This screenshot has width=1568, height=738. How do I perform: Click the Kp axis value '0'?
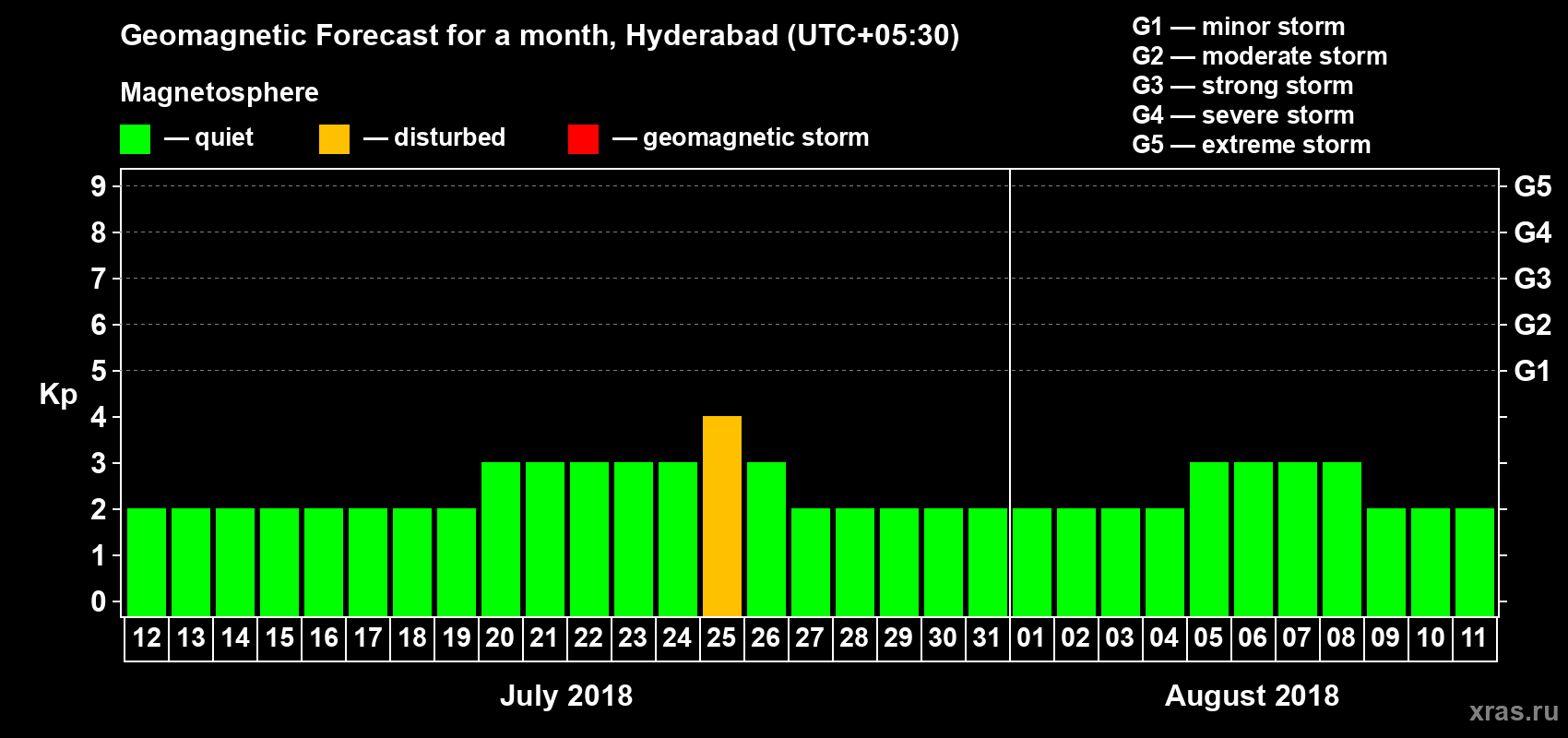(x=99, y=601)
